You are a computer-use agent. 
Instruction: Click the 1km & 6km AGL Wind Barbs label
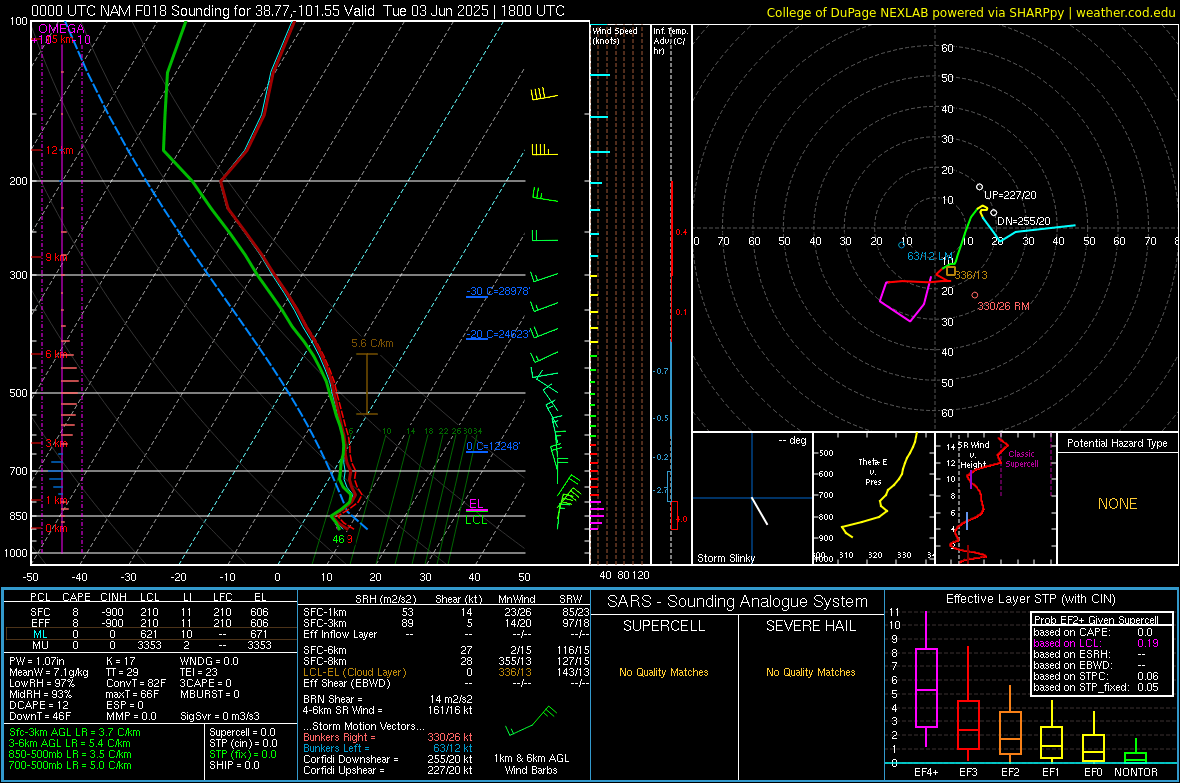click(x=531, y=764)
